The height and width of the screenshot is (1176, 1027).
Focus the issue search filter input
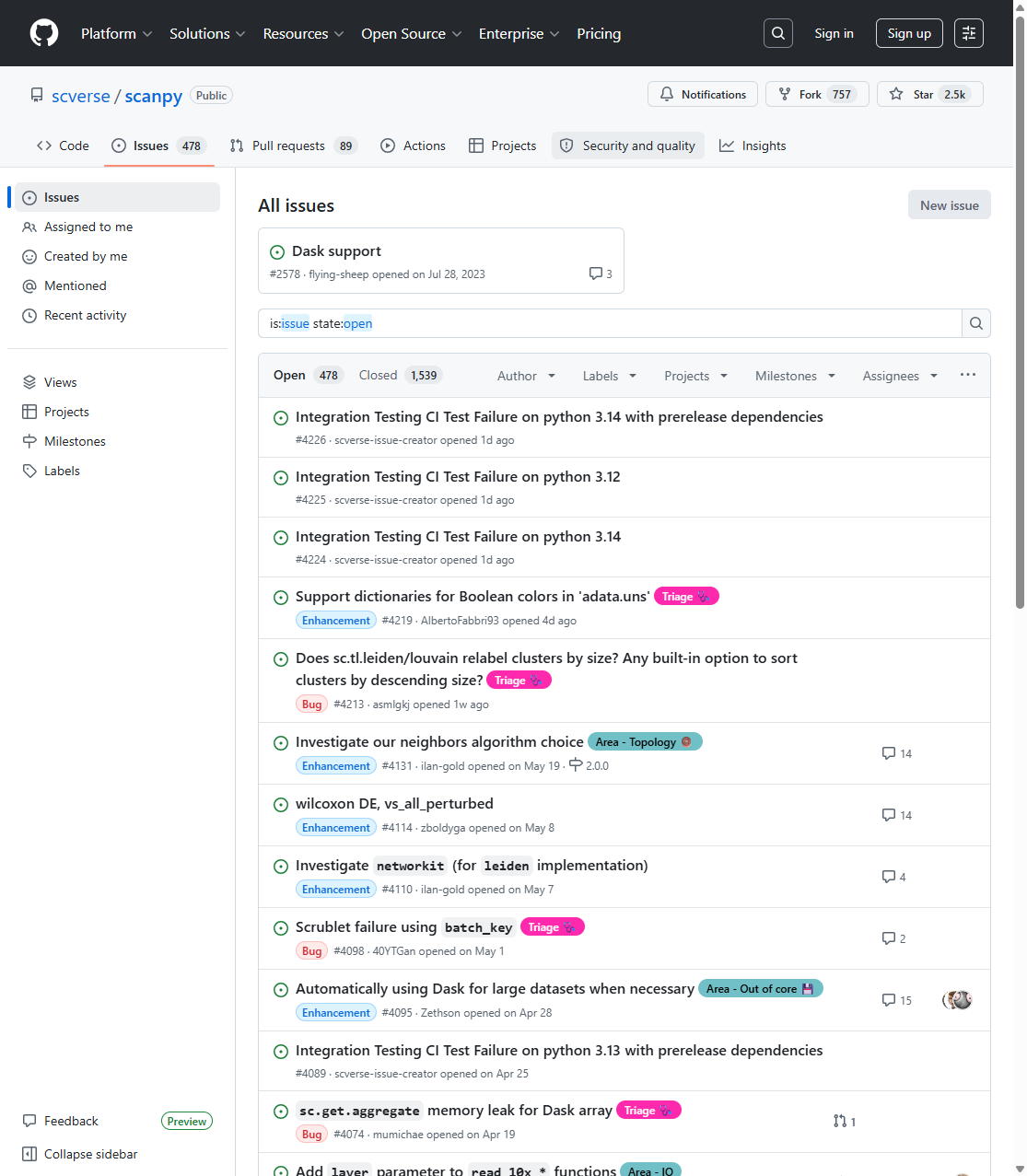[610, 323]
